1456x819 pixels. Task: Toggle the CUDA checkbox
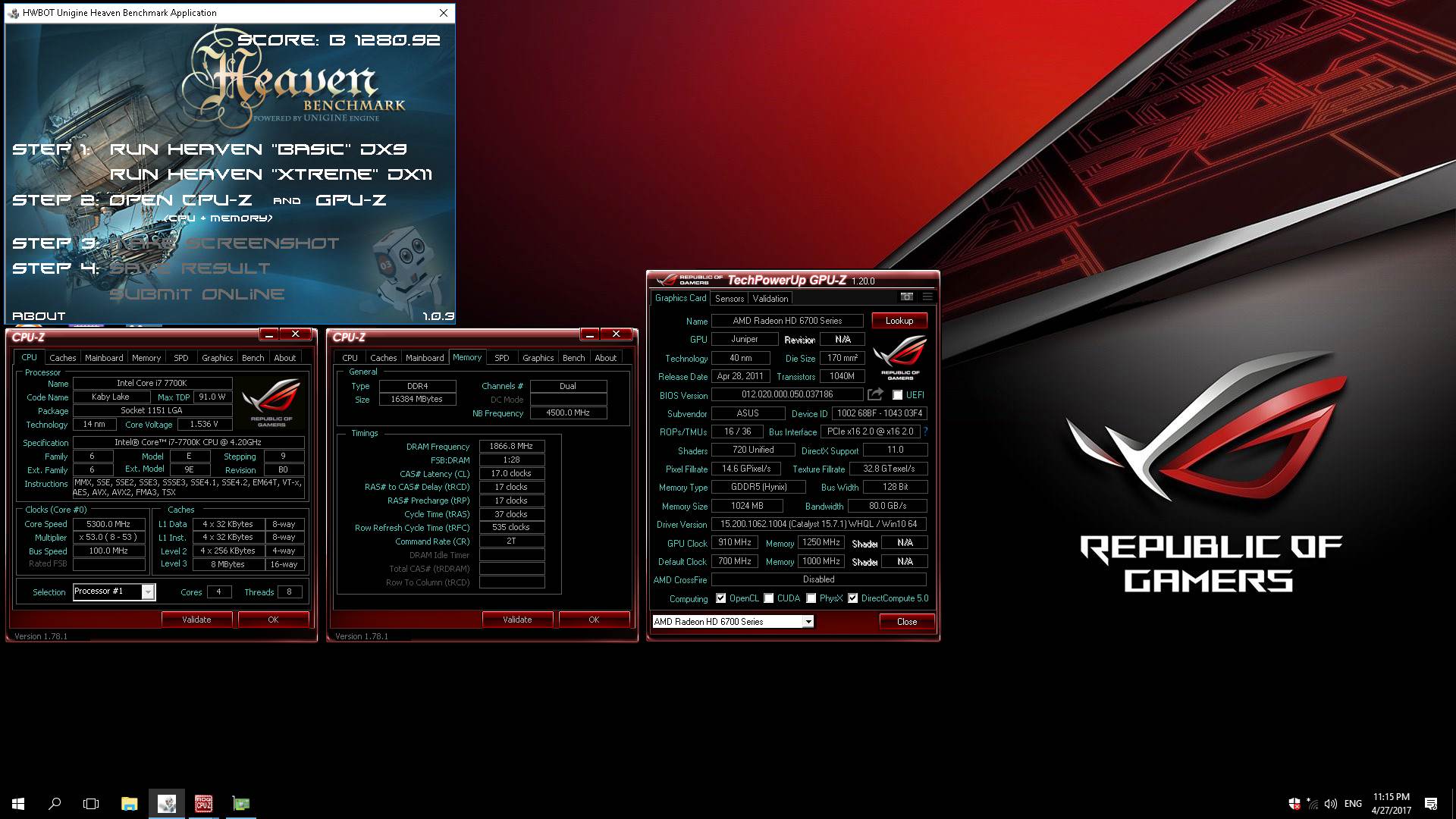tap(769, 598)
